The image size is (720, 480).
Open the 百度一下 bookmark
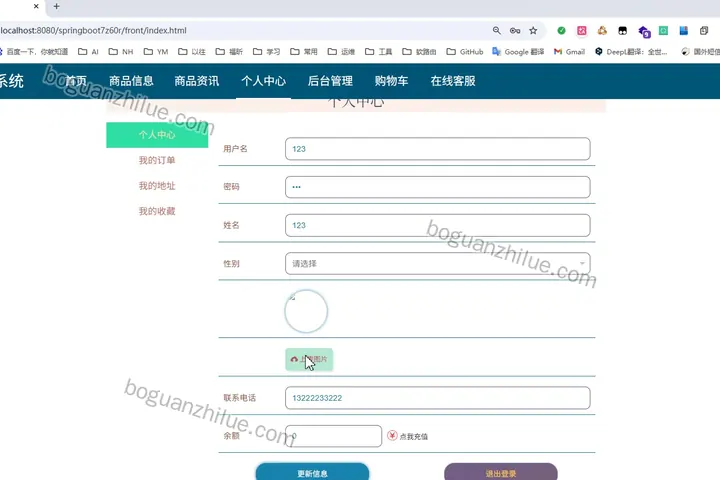[x=34, y=51]
